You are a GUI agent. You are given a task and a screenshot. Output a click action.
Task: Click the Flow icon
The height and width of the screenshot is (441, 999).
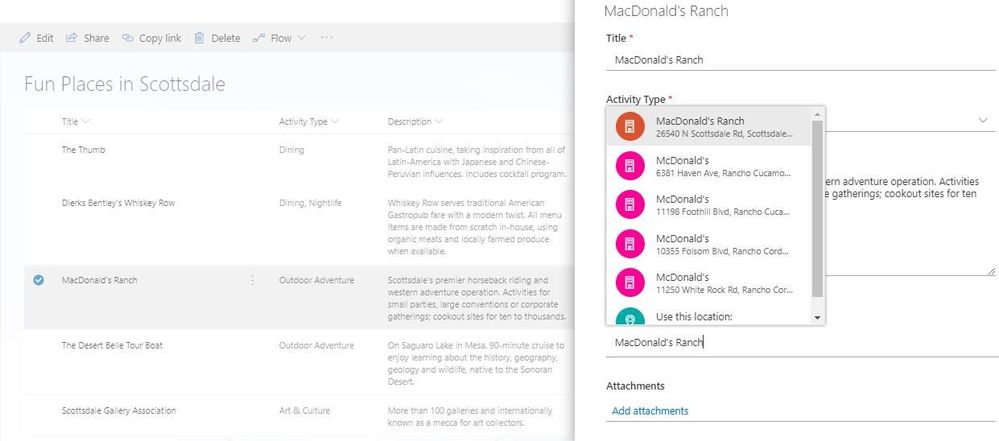(x=259, y=38)
